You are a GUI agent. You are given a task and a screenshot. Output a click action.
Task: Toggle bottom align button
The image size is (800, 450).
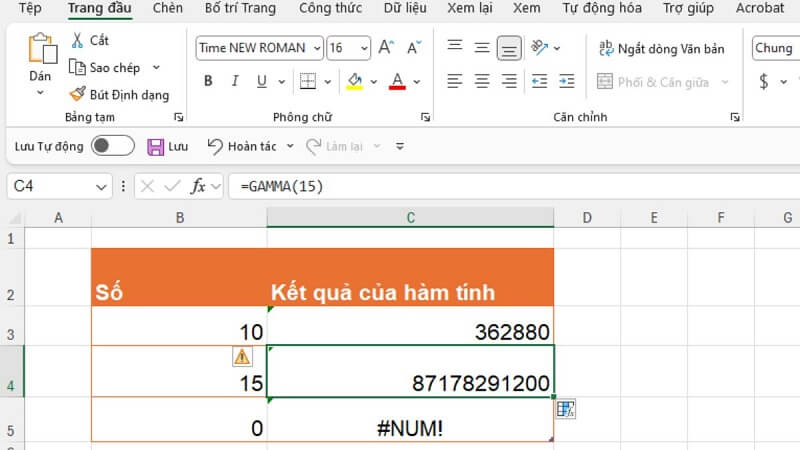point(509,48)
